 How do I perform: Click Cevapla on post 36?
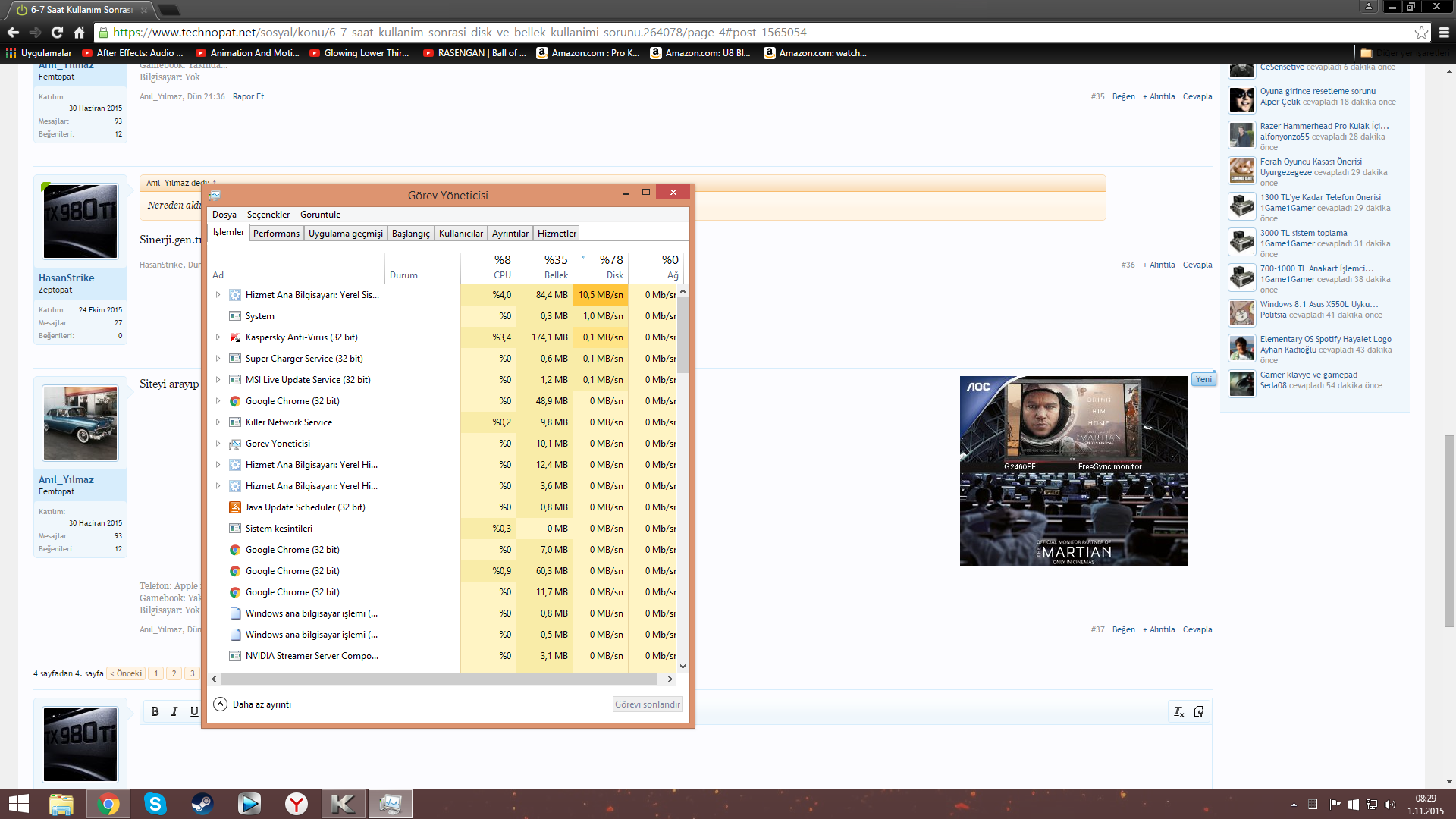click(1197, 265)
